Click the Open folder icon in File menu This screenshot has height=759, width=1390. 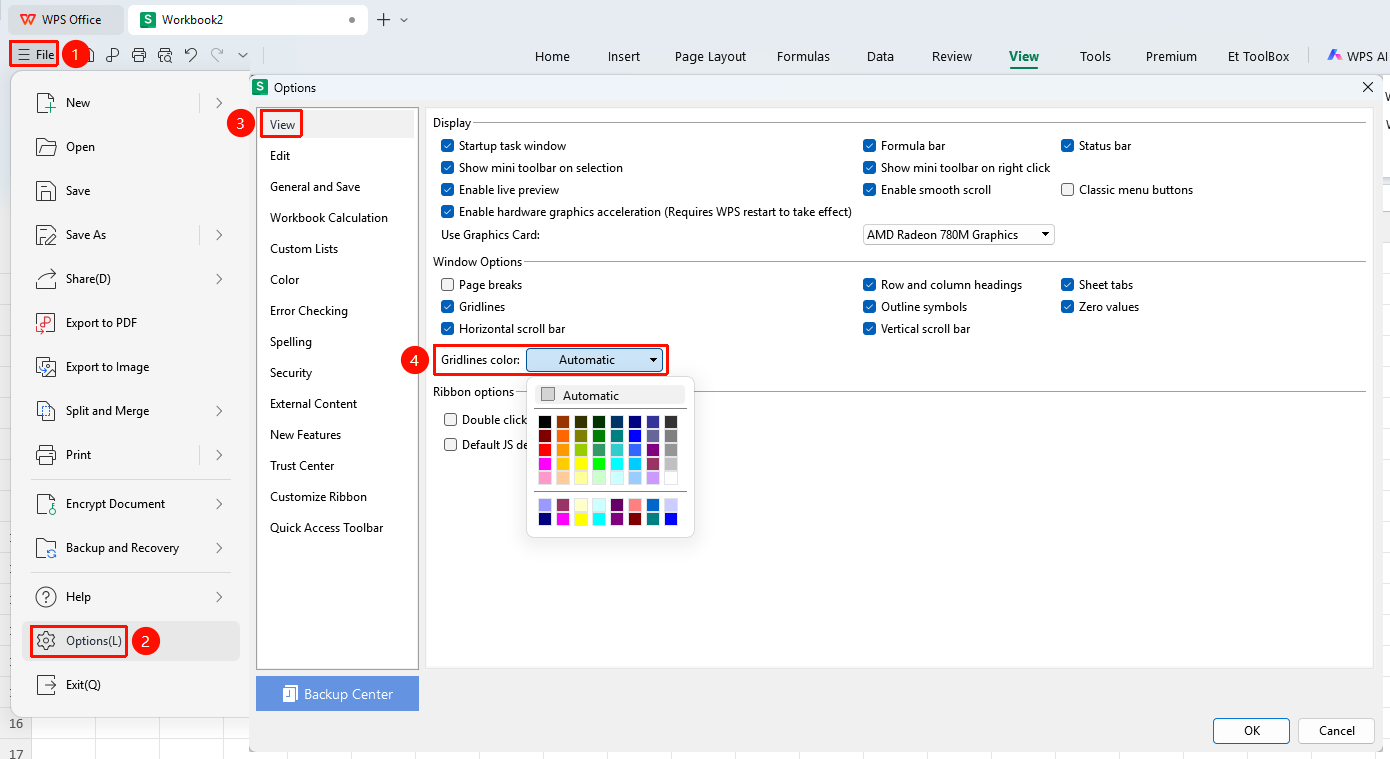tap(46, 147)
